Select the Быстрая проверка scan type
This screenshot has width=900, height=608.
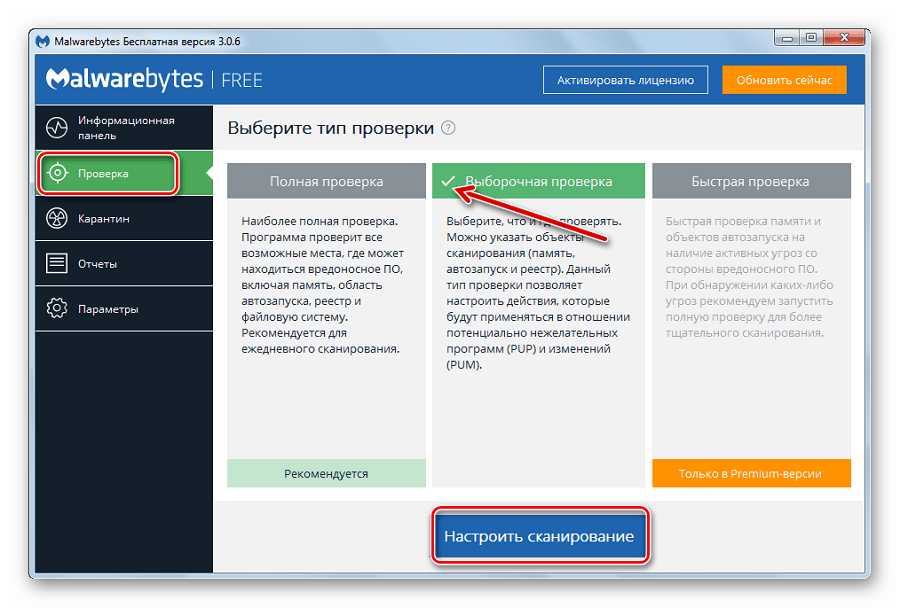click(x=750, y=182)
